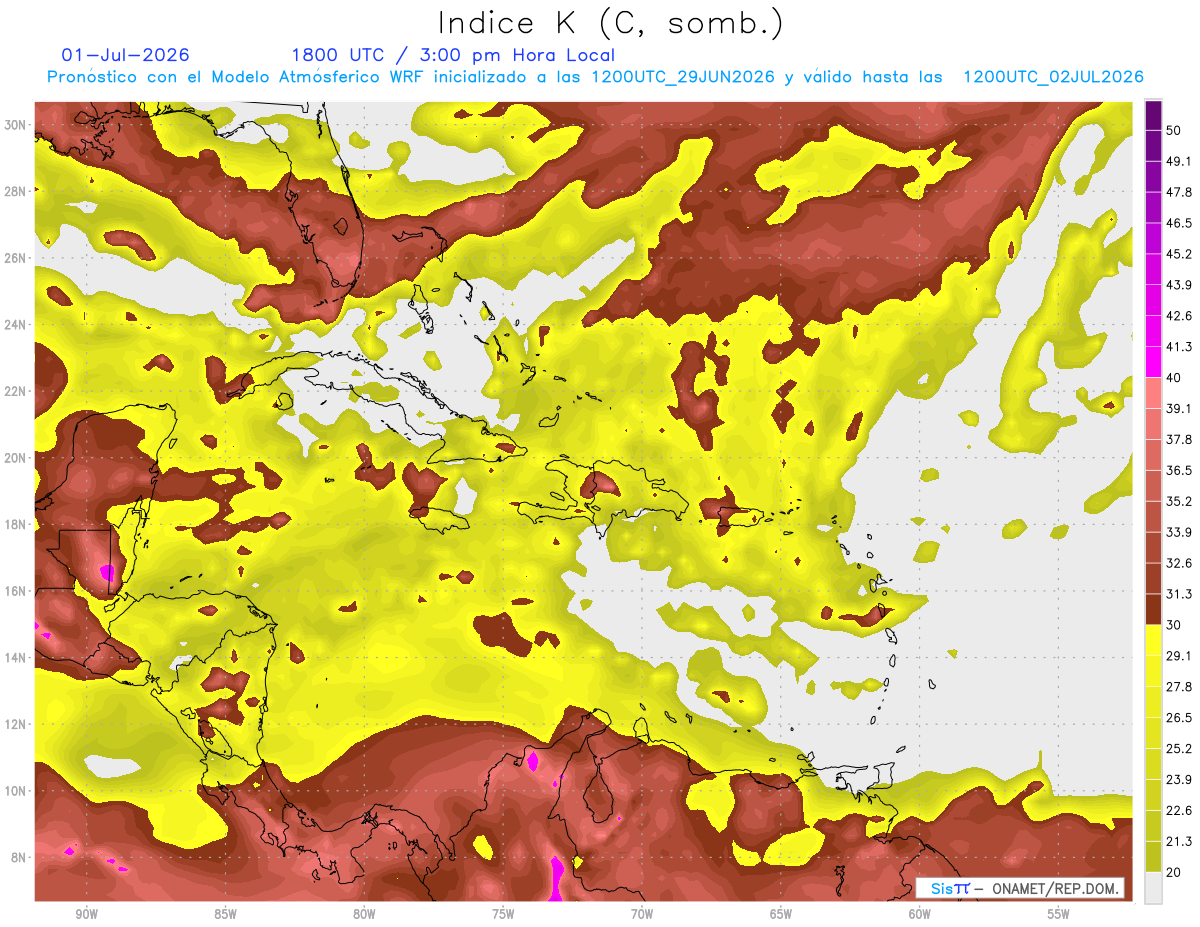Viewport: 1200px width, 927px height.
Task: Click the colorbar value 41.3
Action: pyautogui.click(x=1180, y=347)
